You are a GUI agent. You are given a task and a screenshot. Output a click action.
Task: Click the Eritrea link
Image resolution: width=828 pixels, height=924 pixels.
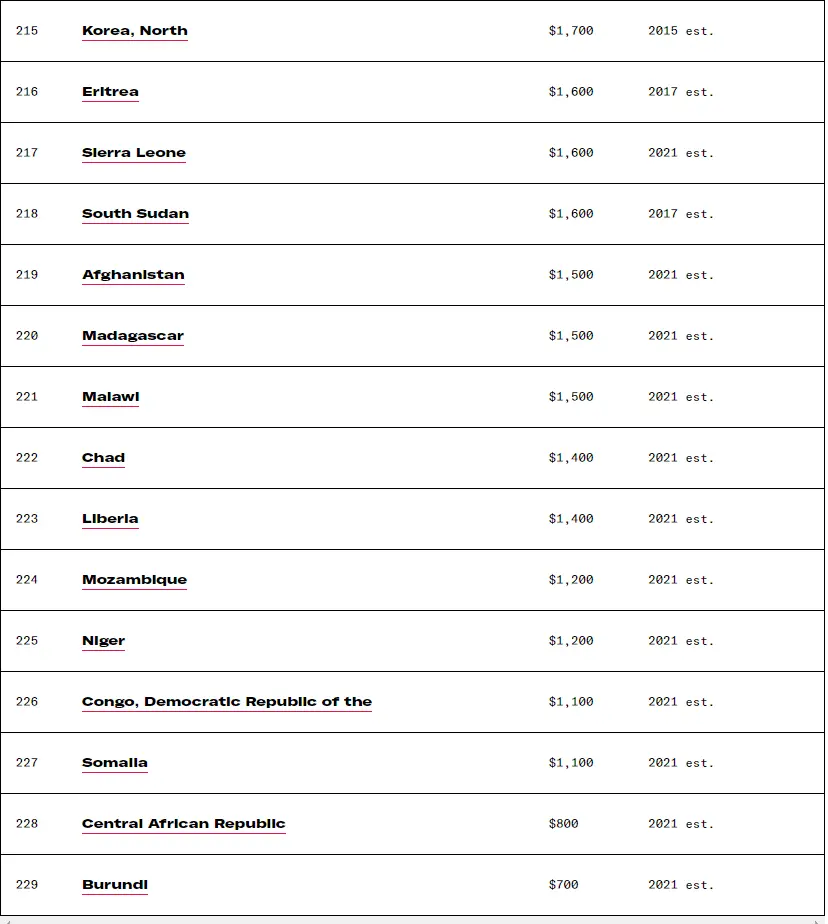click(x=110, y=92)
